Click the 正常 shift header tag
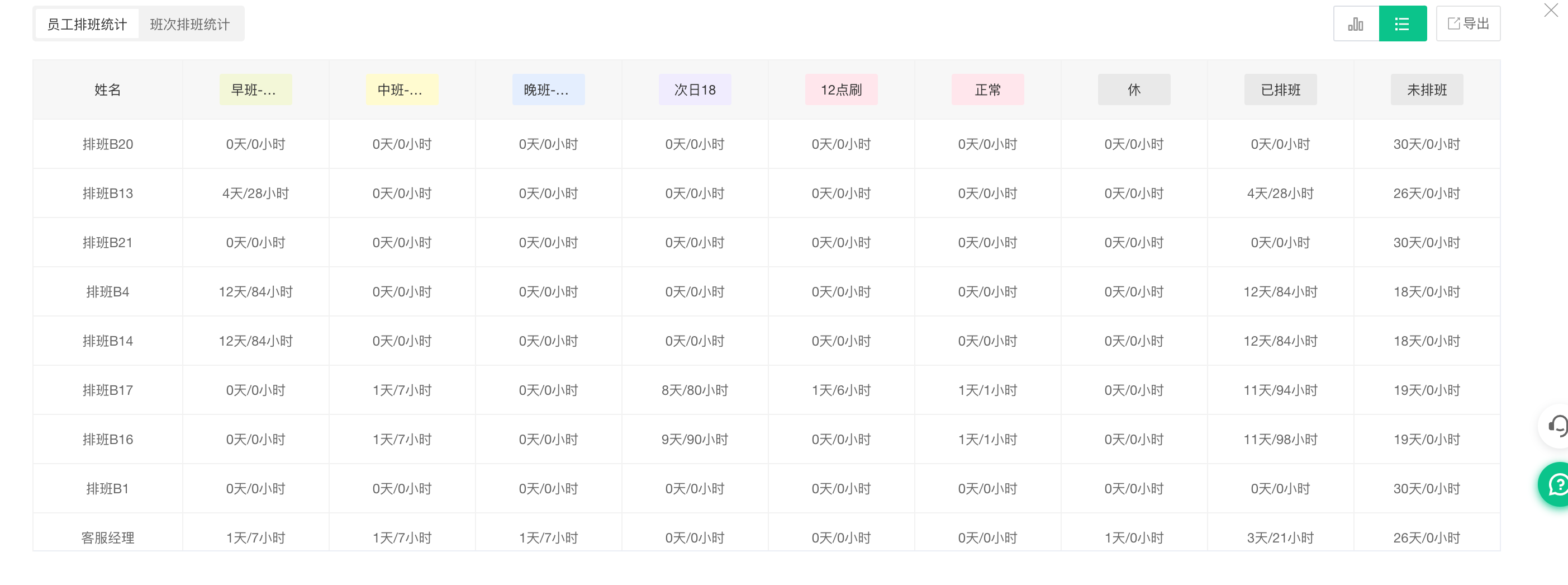 [987, 89]
